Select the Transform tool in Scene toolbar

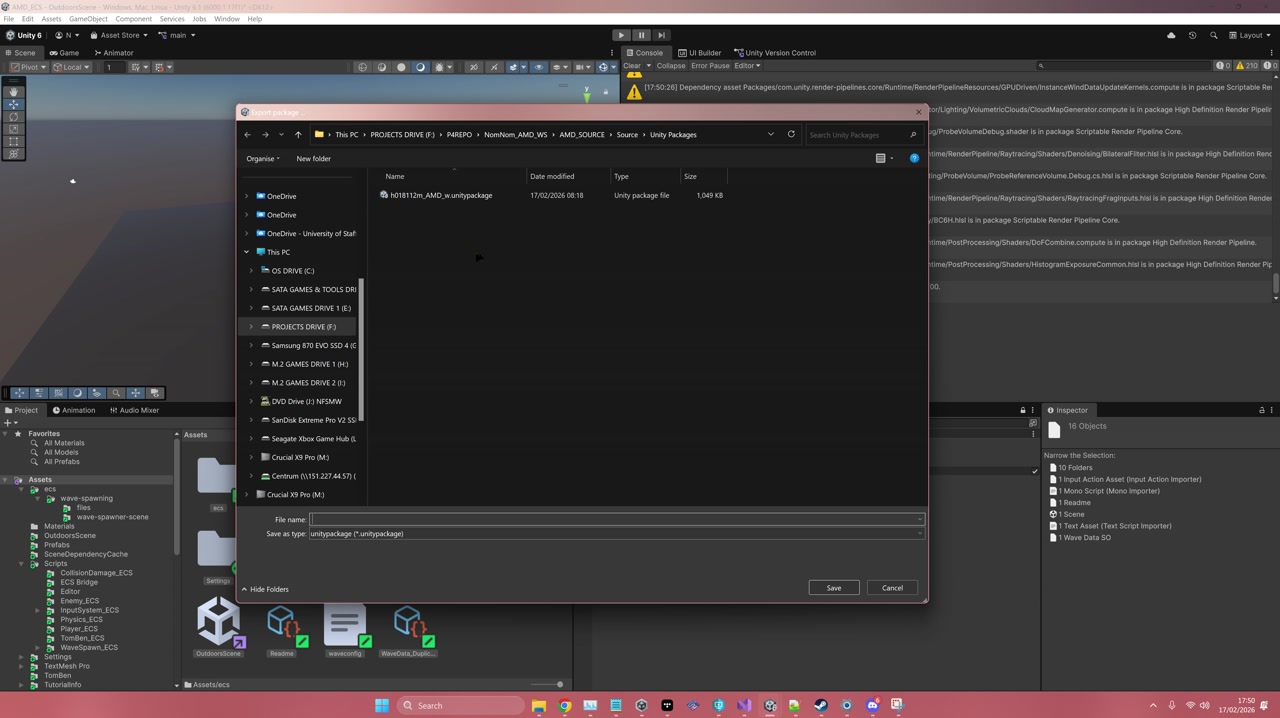[14, 153]
